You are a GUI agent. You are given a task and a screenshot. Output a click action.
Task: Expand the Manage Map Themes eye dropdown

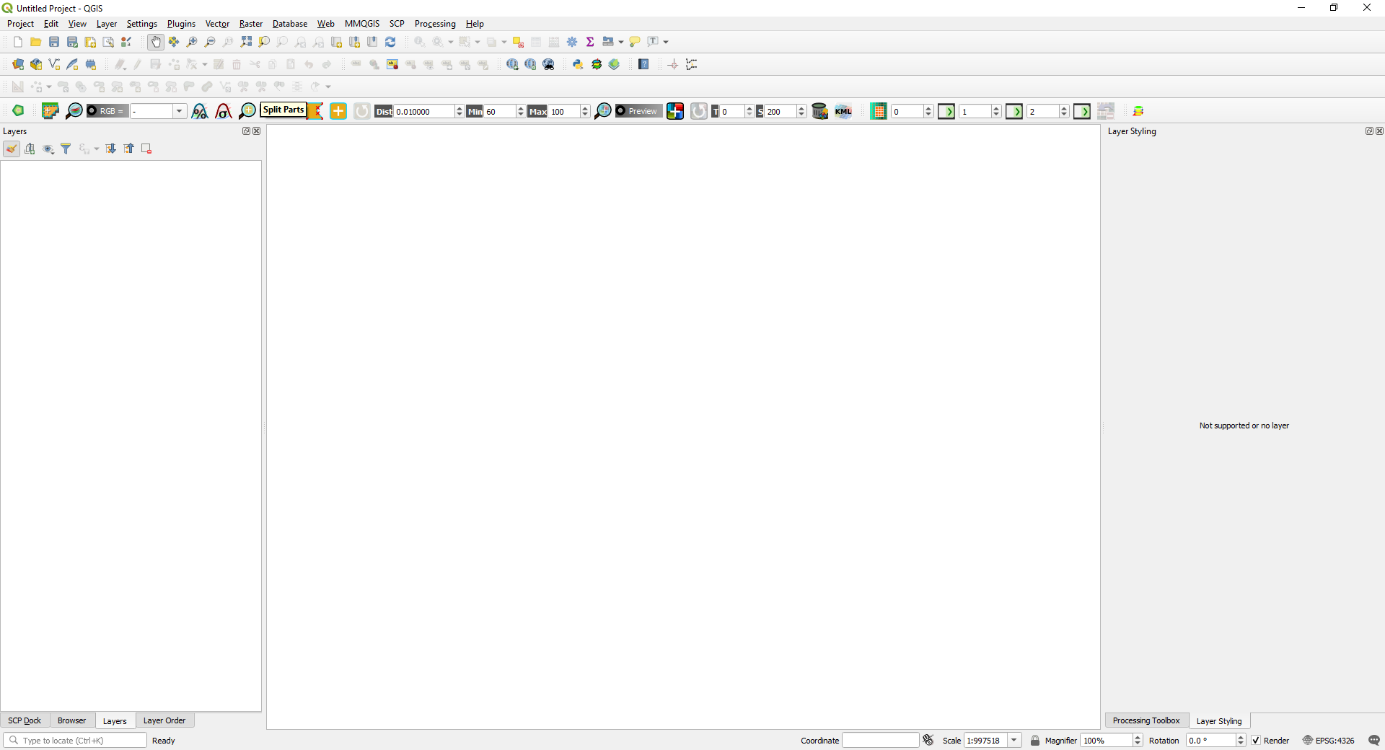48,149
